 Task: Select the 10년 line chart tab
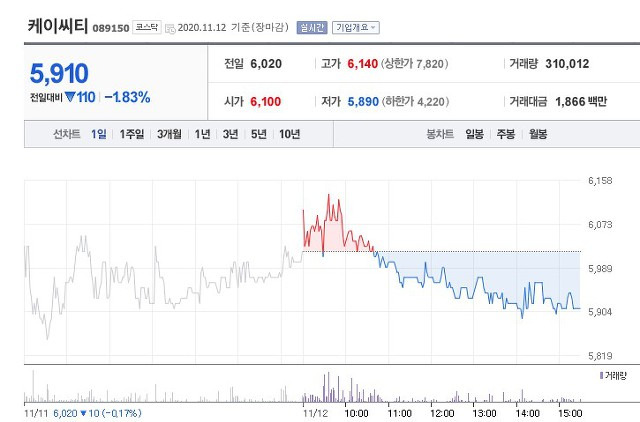pos(290,134)
